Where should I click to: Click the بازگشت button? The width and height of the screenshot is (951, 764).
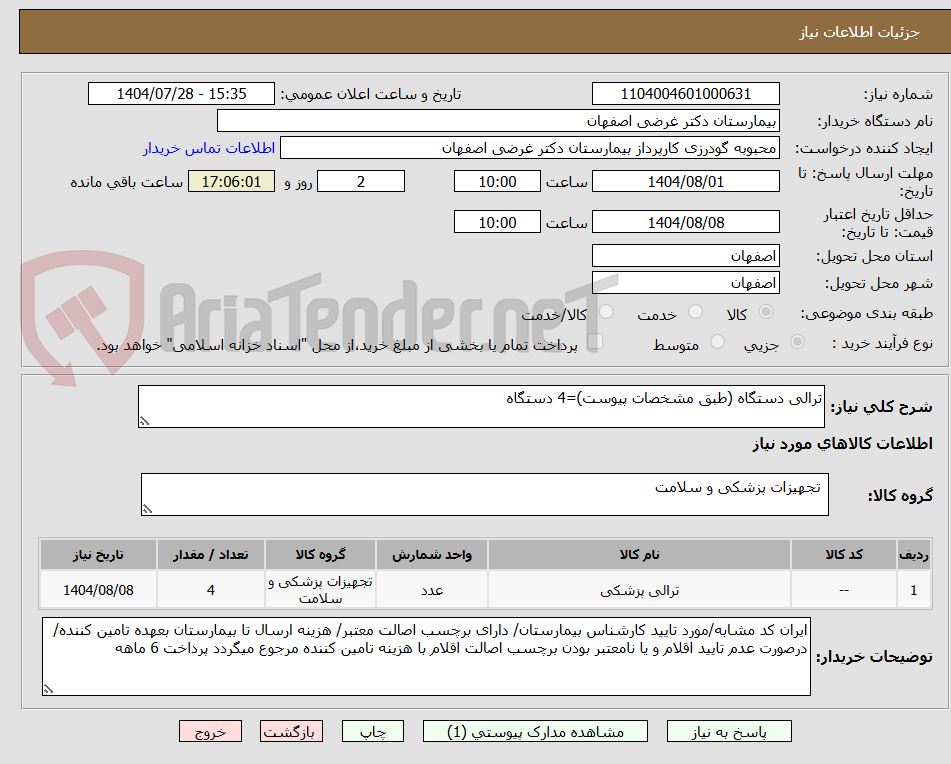click(292, 731)
